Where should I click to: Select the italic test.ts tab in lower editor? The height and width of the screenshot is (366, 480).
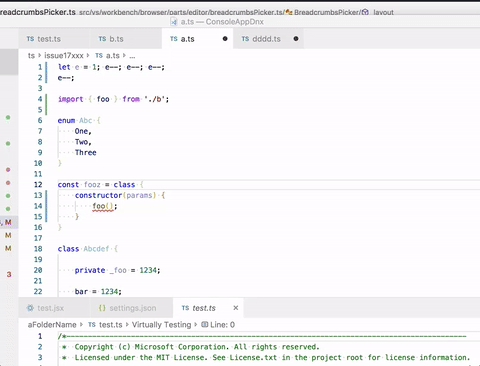[x=204, y=308]
